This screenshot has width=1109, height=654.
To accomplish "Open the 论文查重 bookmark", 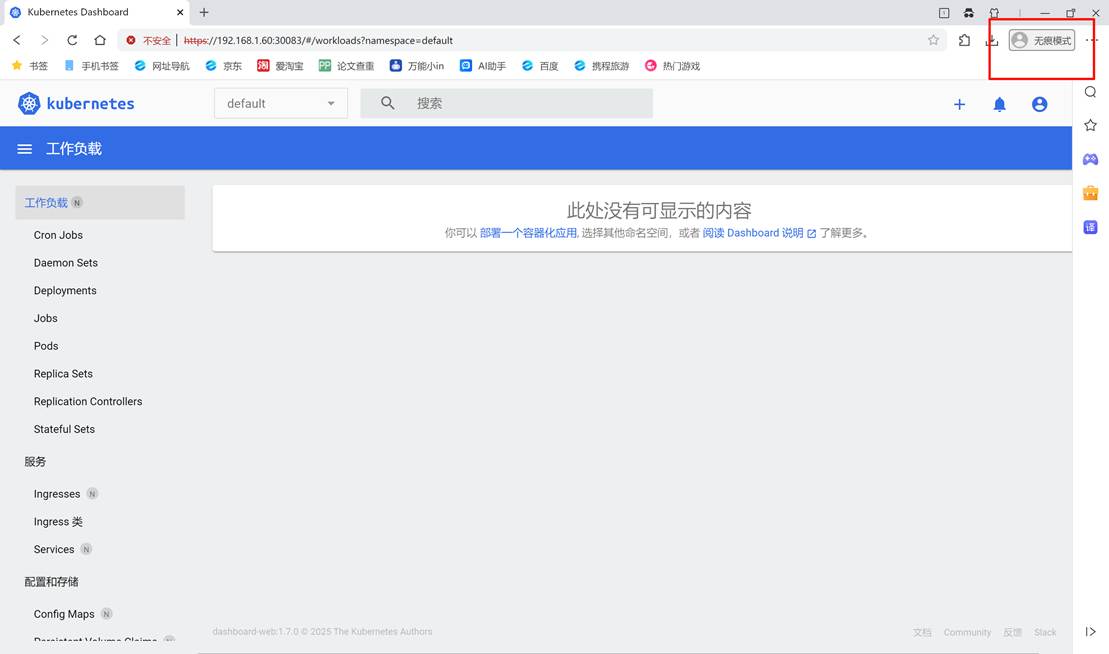I will pos(346,66).
